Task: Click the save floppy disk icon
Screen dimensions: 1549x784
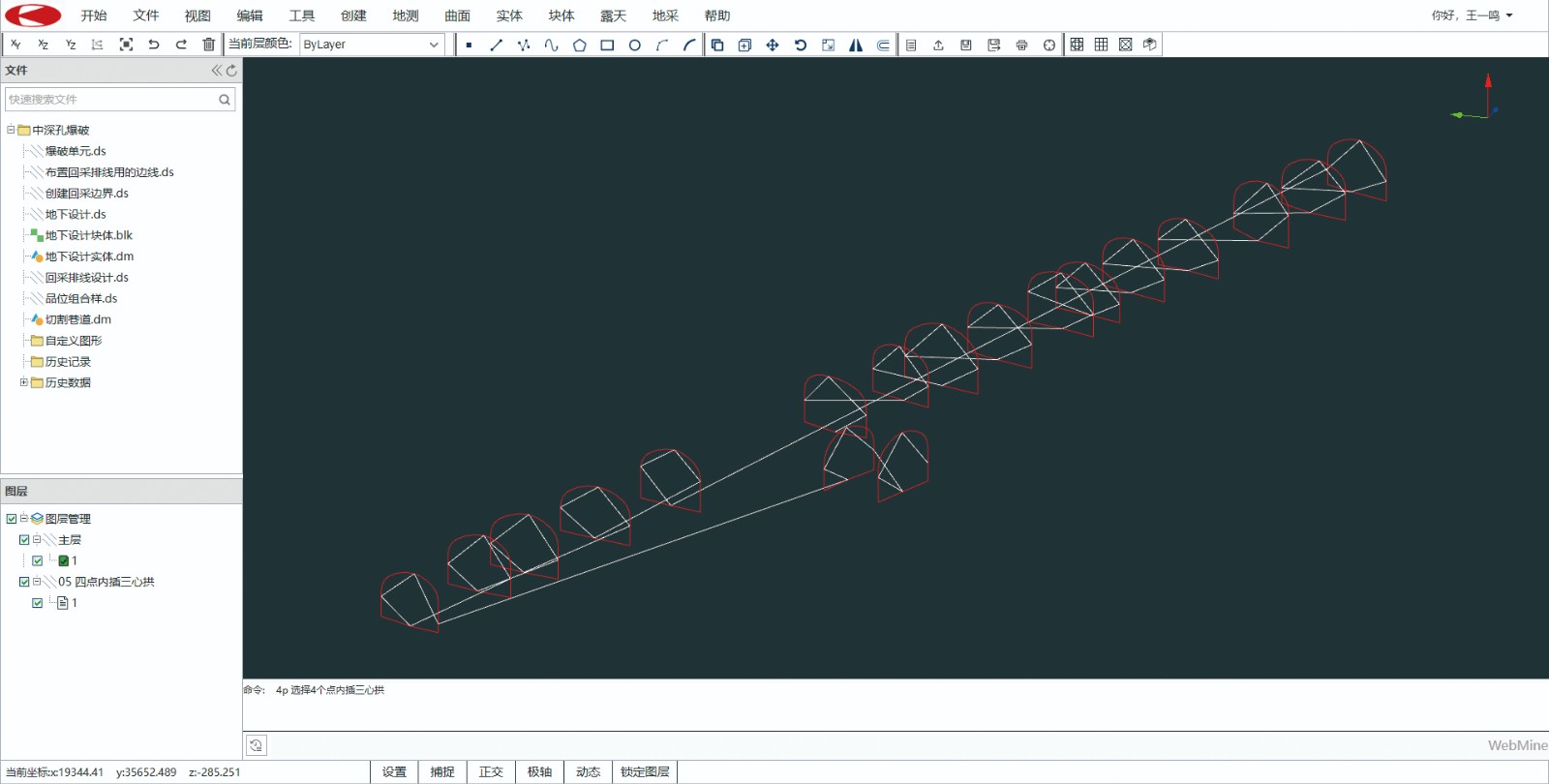Action: tap(966, 45)
